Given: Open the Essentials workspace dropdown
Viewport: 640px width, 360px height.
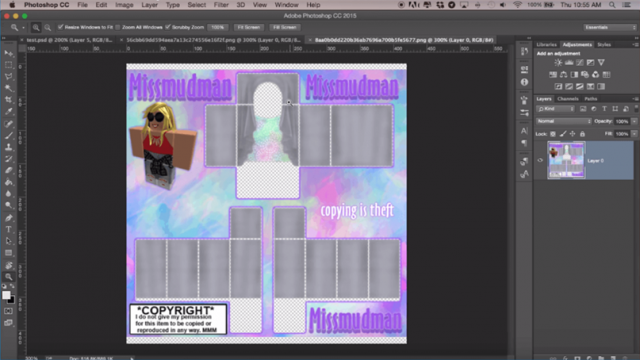Looking at the screenshot, I should tap(610, 27).
